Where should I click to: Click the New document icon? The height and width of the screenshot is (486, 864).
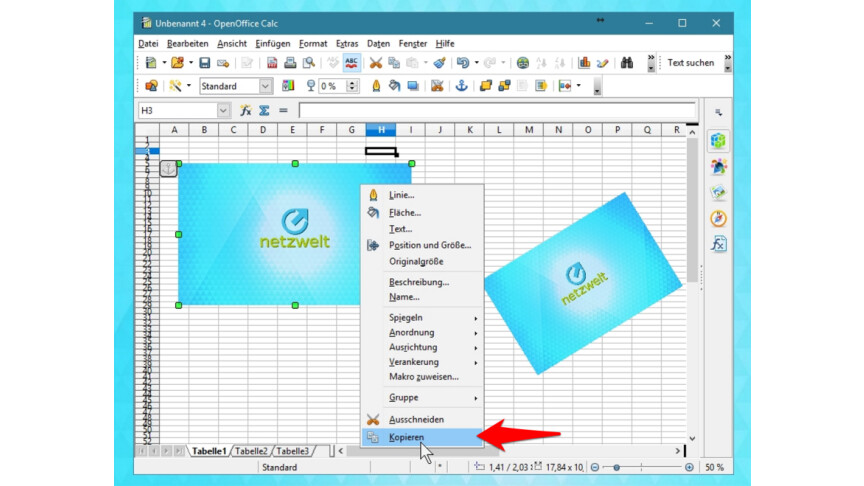[150, 63]
